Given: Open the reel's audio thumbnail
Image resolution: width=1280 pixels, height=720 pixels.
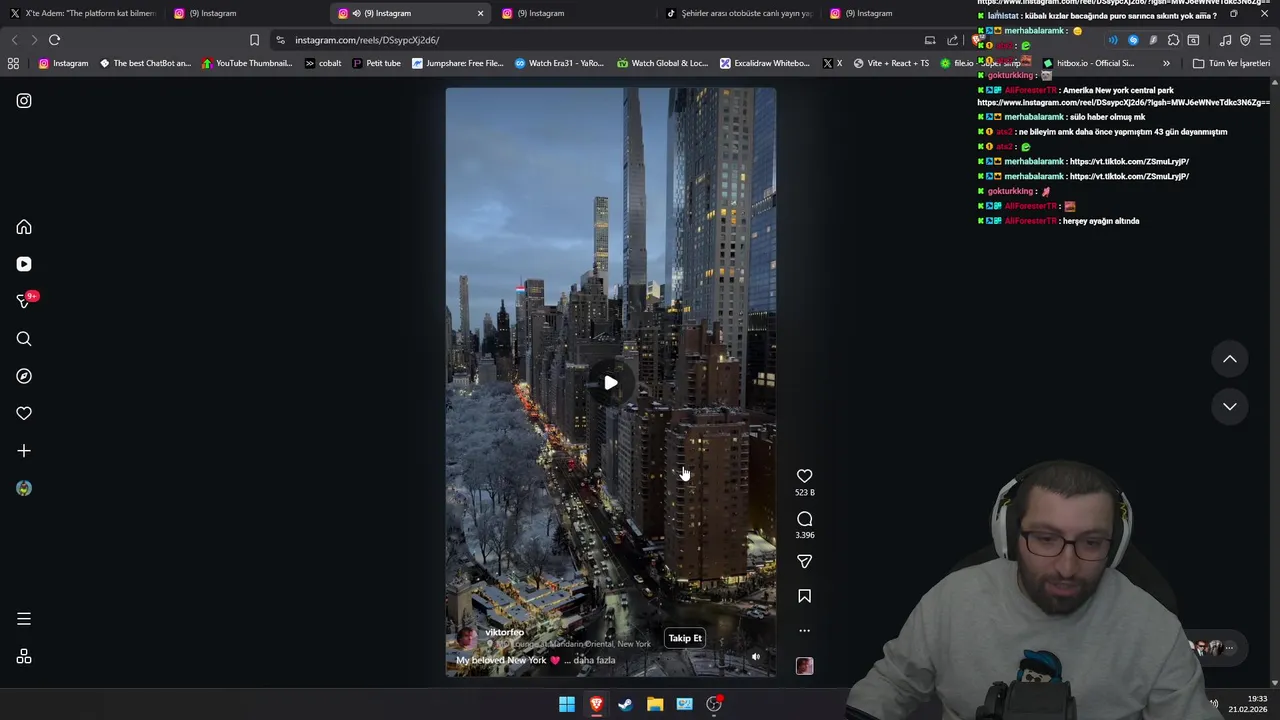Looking at the screenshot, I should 804,666.
